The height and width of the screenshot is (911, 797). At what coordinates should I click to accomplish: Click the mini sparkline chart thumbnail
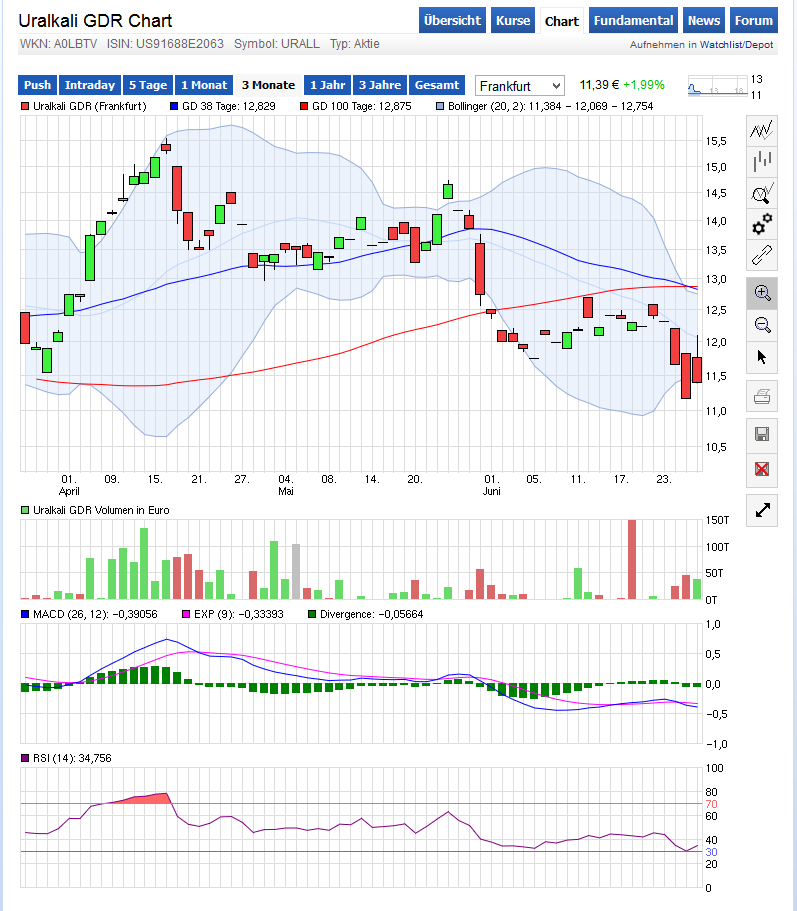coord(717,86)
